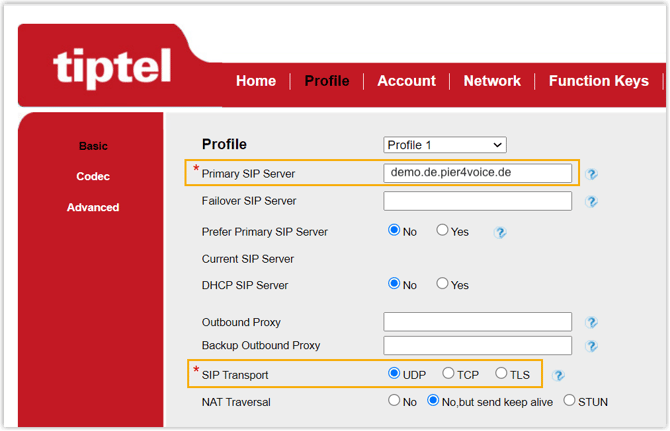
Task: Switch to the Account tab
Action: (406, 81)
